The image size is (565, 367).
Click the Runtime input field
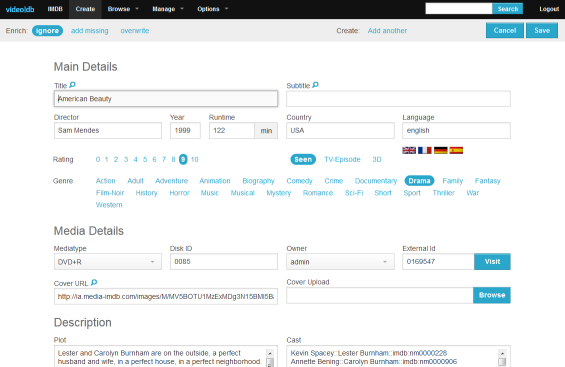click(232, 130)
